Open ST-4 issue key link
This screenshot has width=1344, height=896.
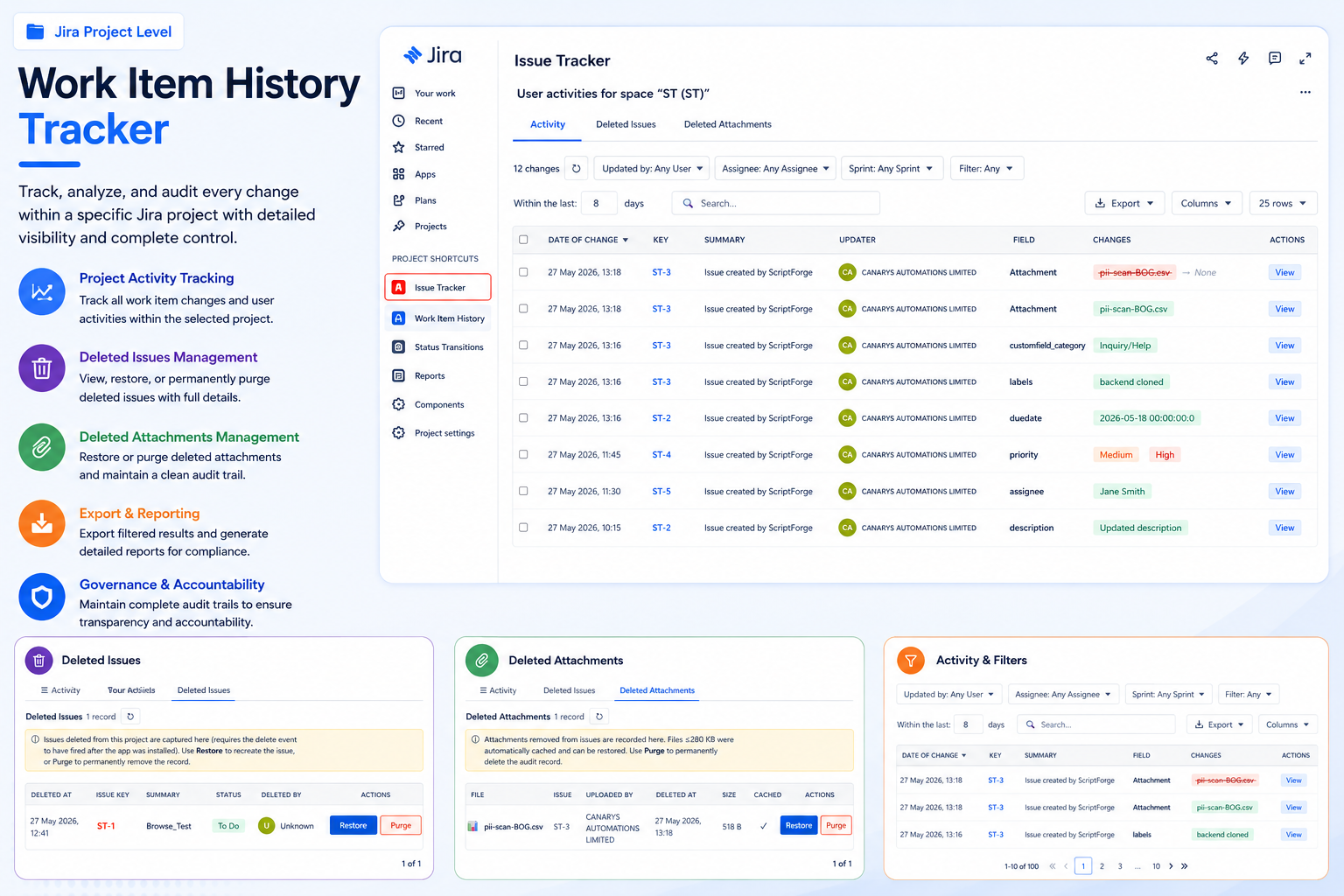661,455
